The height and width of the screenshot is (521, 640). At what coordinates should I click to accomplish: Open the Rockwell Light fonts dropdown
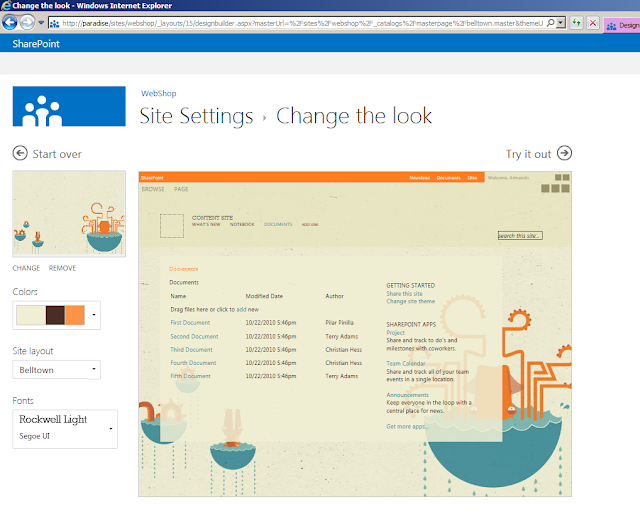(65, 429)
